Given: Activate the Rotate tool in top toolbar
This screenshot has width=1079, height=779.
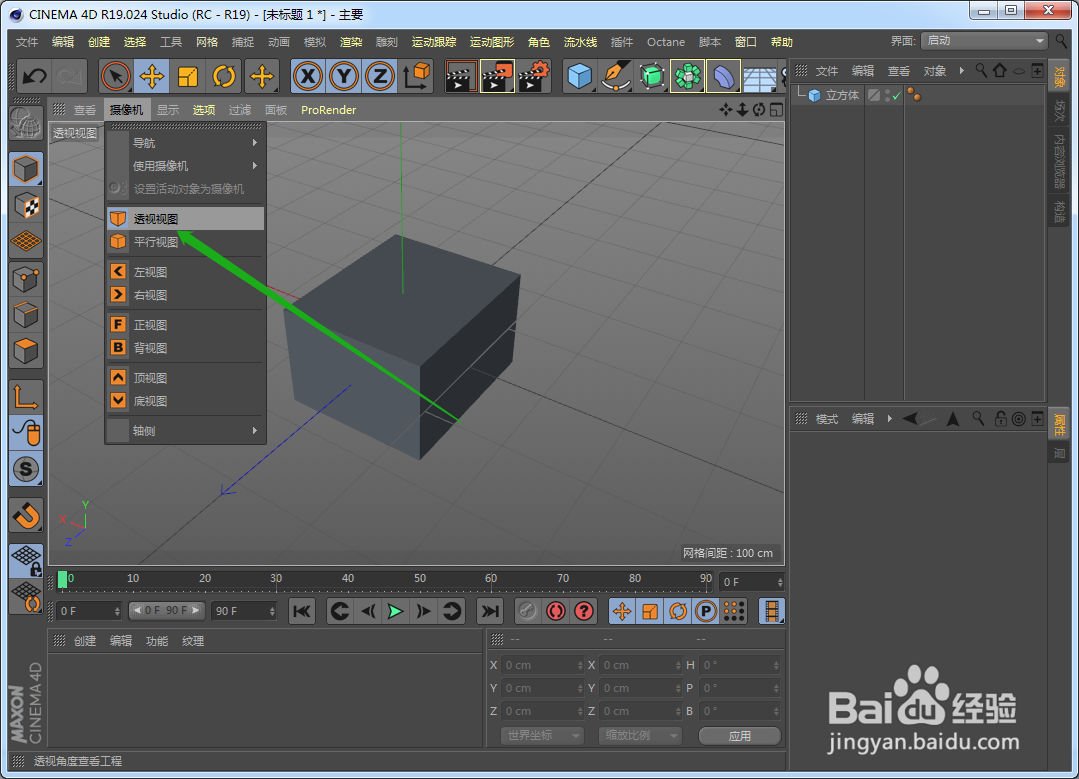Looking at the screenshot, I should click(x=224, y=76).
